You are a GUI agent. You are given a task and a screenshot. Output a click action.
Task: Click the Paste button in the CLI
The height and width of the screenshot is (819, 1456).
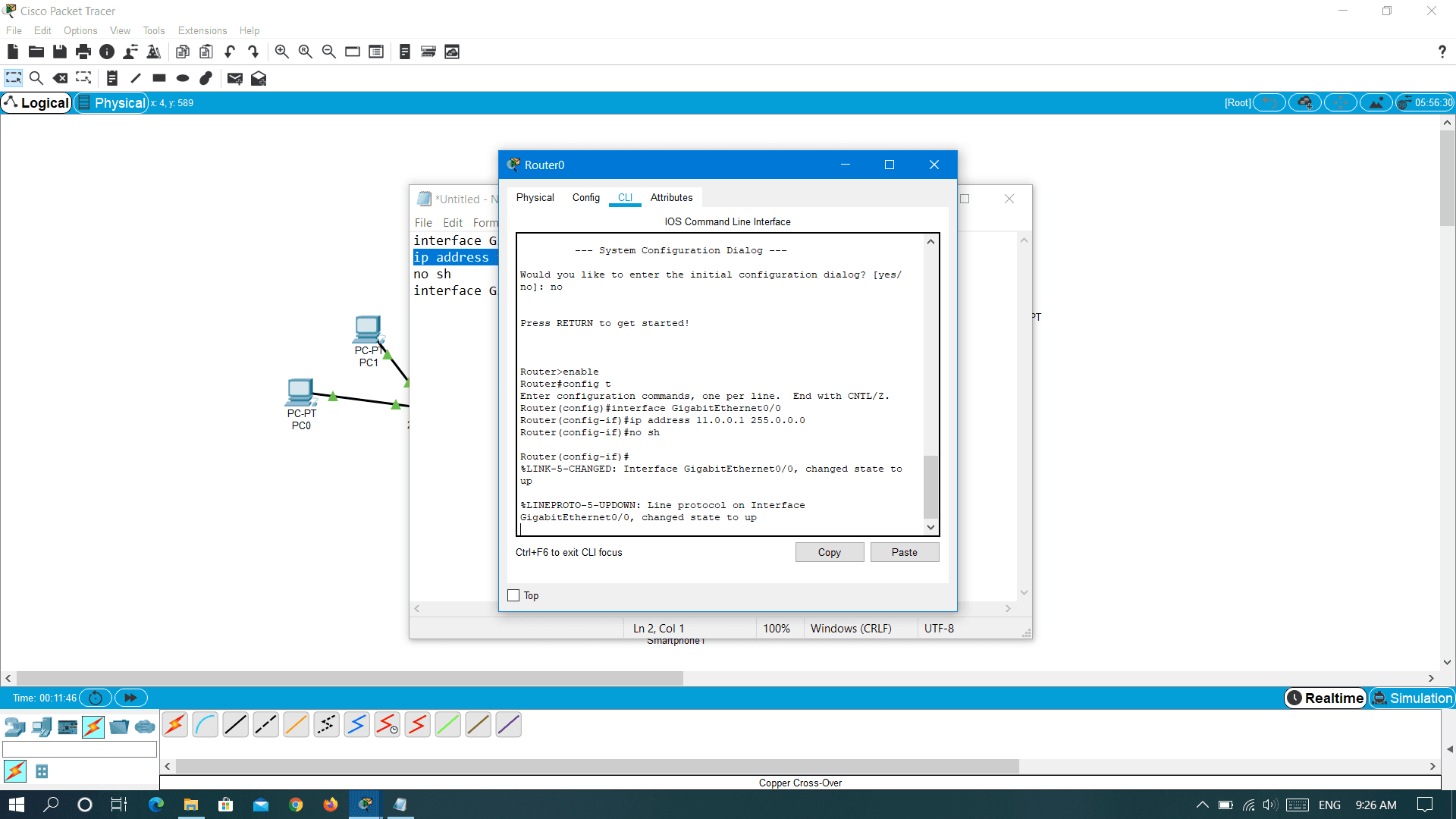tap(905, 552)
